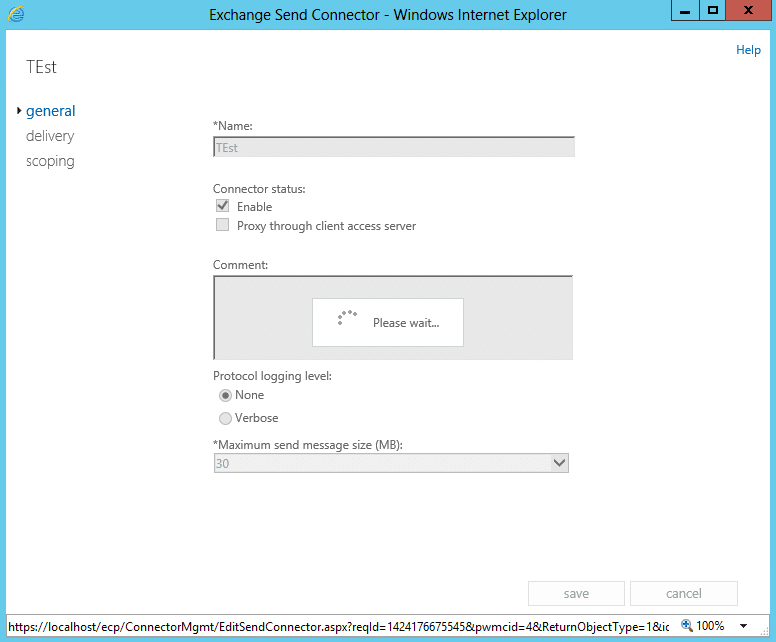Expand the Maximum send message size dropdown

[559, 463]
